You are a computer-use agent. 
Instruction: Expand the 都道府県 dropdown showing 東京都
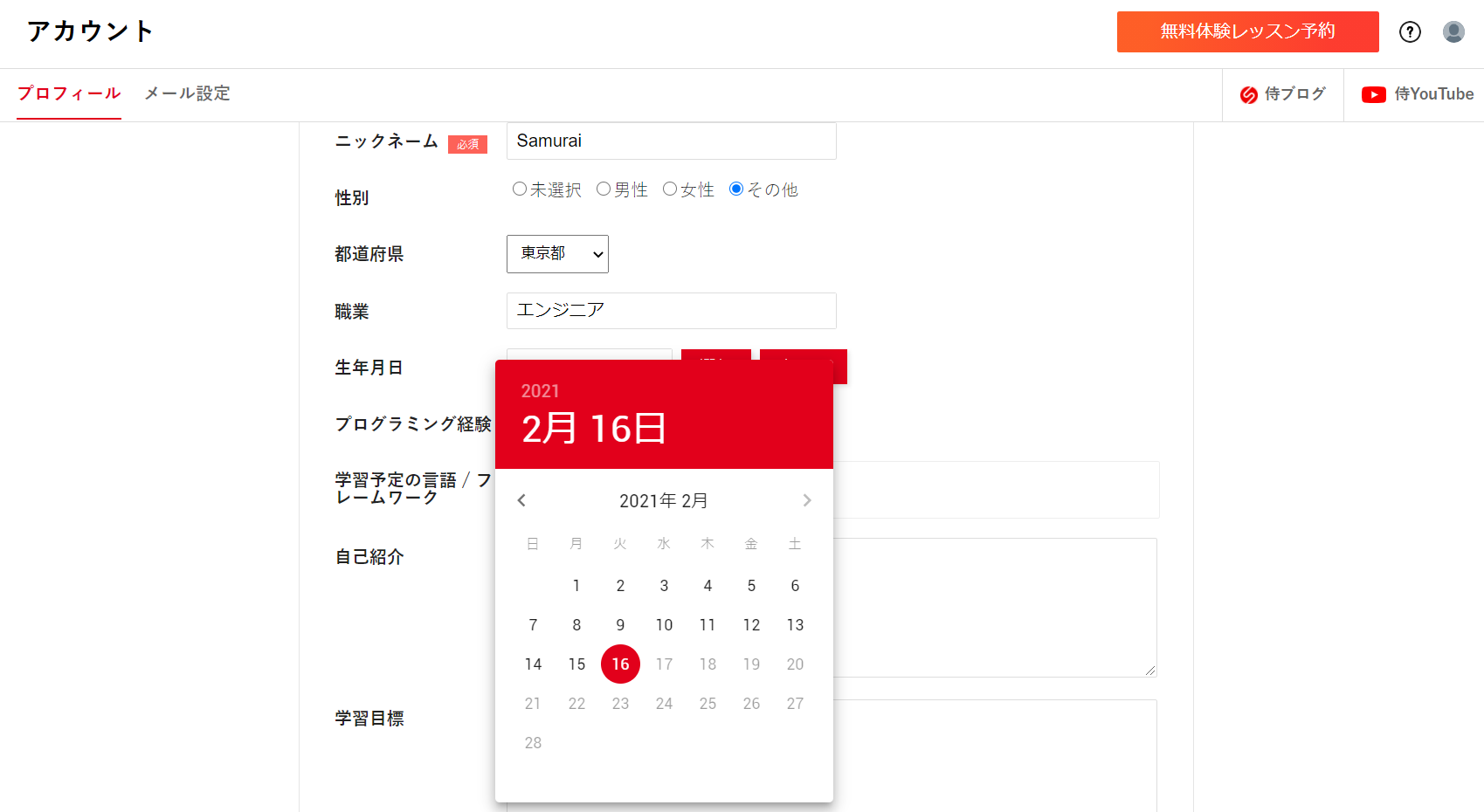click(x=557, y=254)
